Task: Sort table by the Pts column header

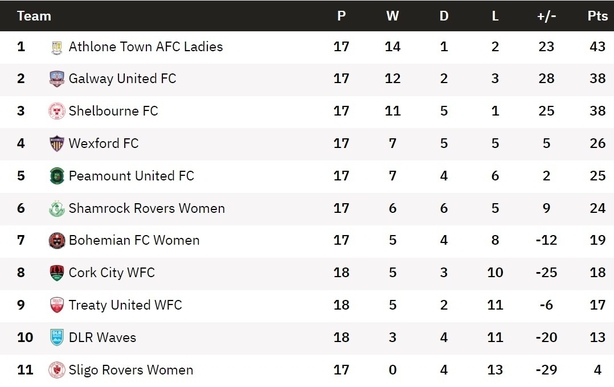Action: (598, 16)
